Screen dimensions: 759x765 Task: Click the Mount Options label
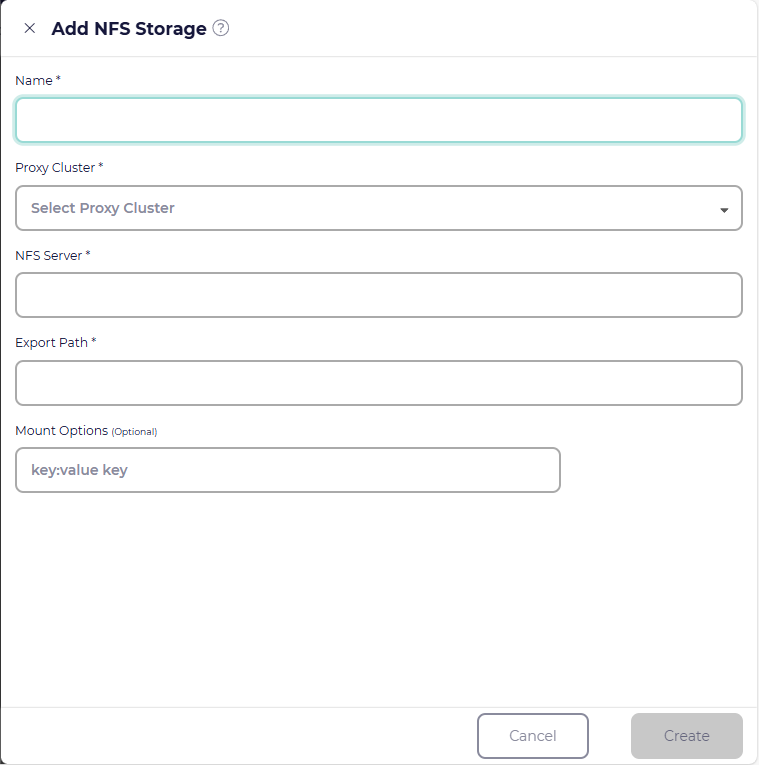61,430
